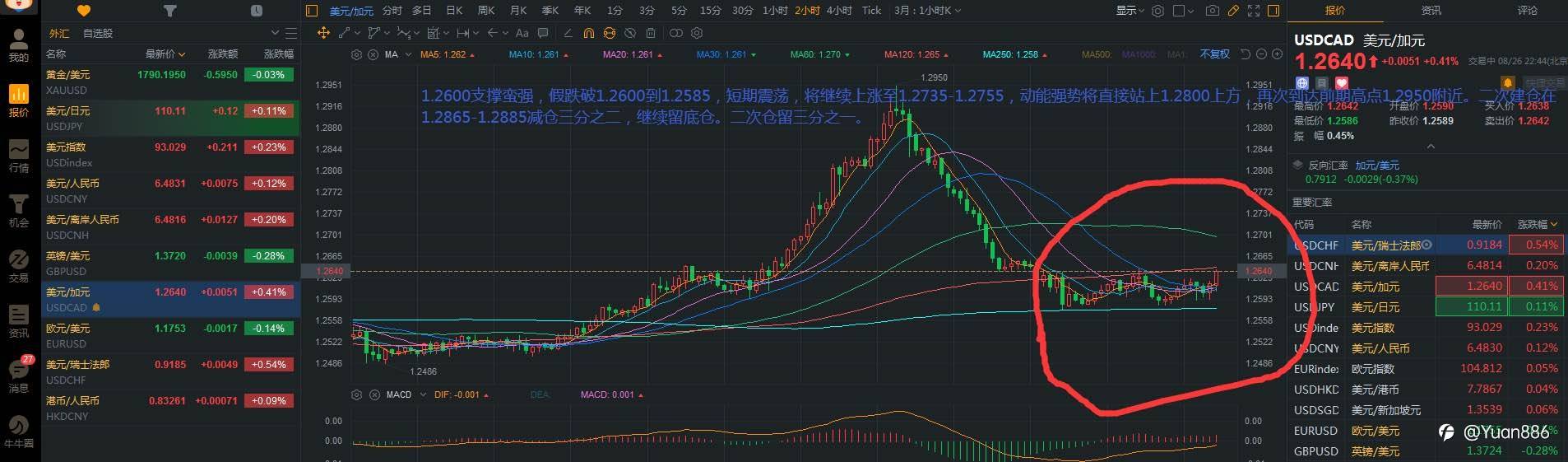Toggle the eye-slash hide drawings icon
Image resolution: width=1568 pixels, height=462 pixels.
tap(630, 33)
